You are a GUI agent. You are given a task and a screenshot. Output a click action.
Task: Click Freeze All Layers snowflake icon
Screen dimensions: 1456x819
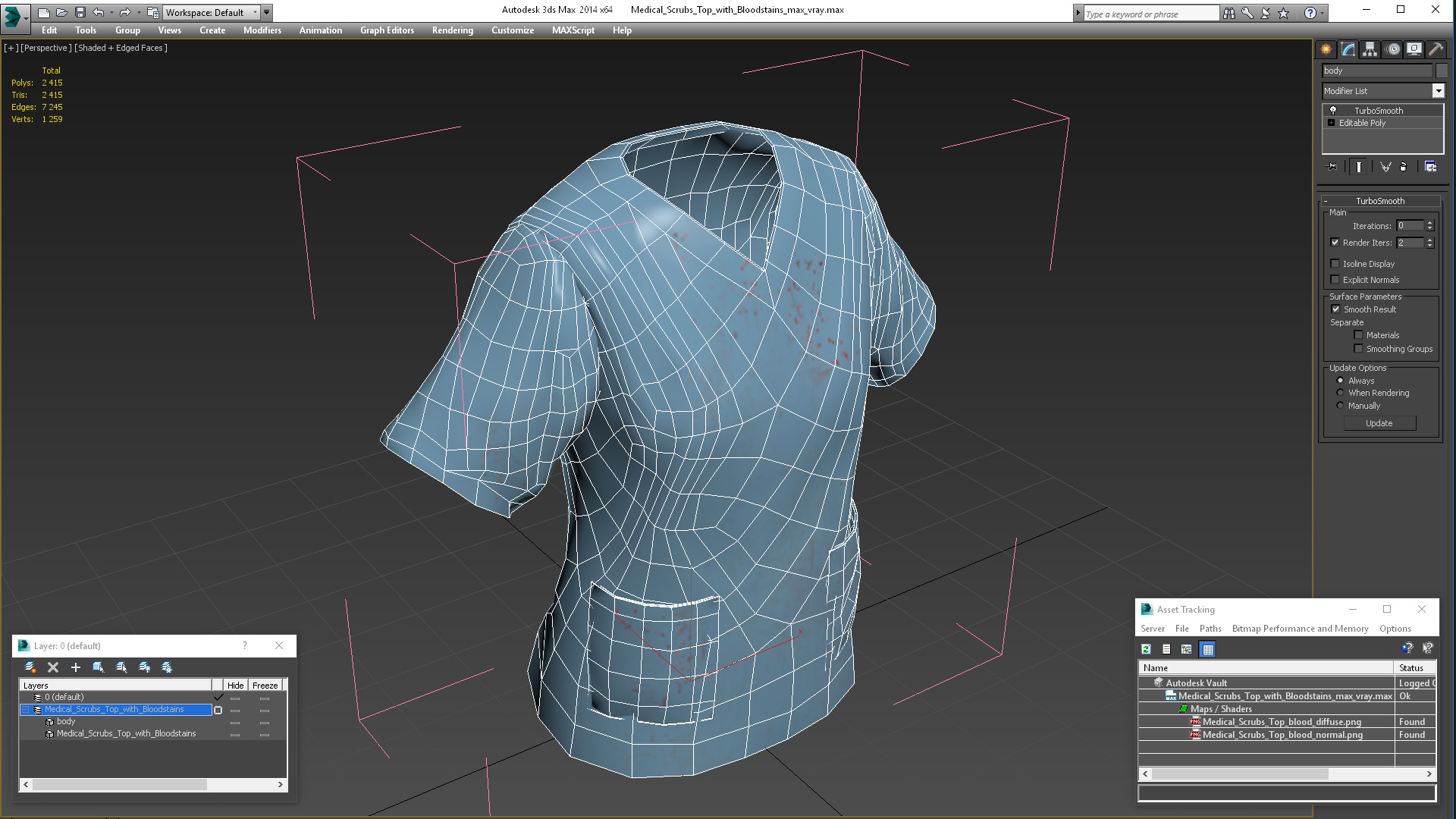pyautogui.click(x=167, y=667)
